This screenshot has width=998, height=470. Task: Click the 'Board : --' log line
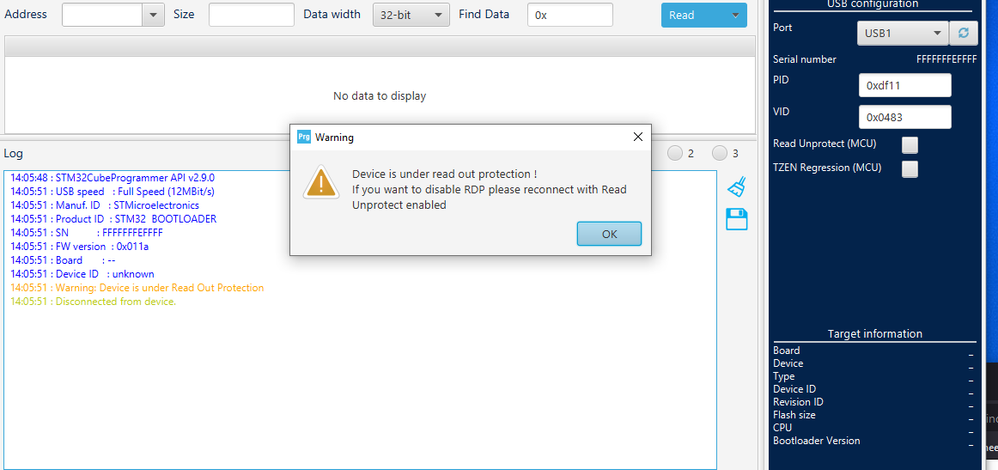click(x=63, y=260)
